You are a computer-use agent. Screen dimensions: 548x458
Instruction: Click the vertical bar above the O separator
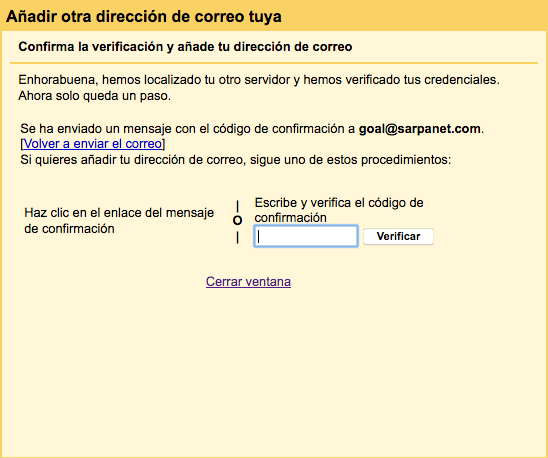point(237,206)
